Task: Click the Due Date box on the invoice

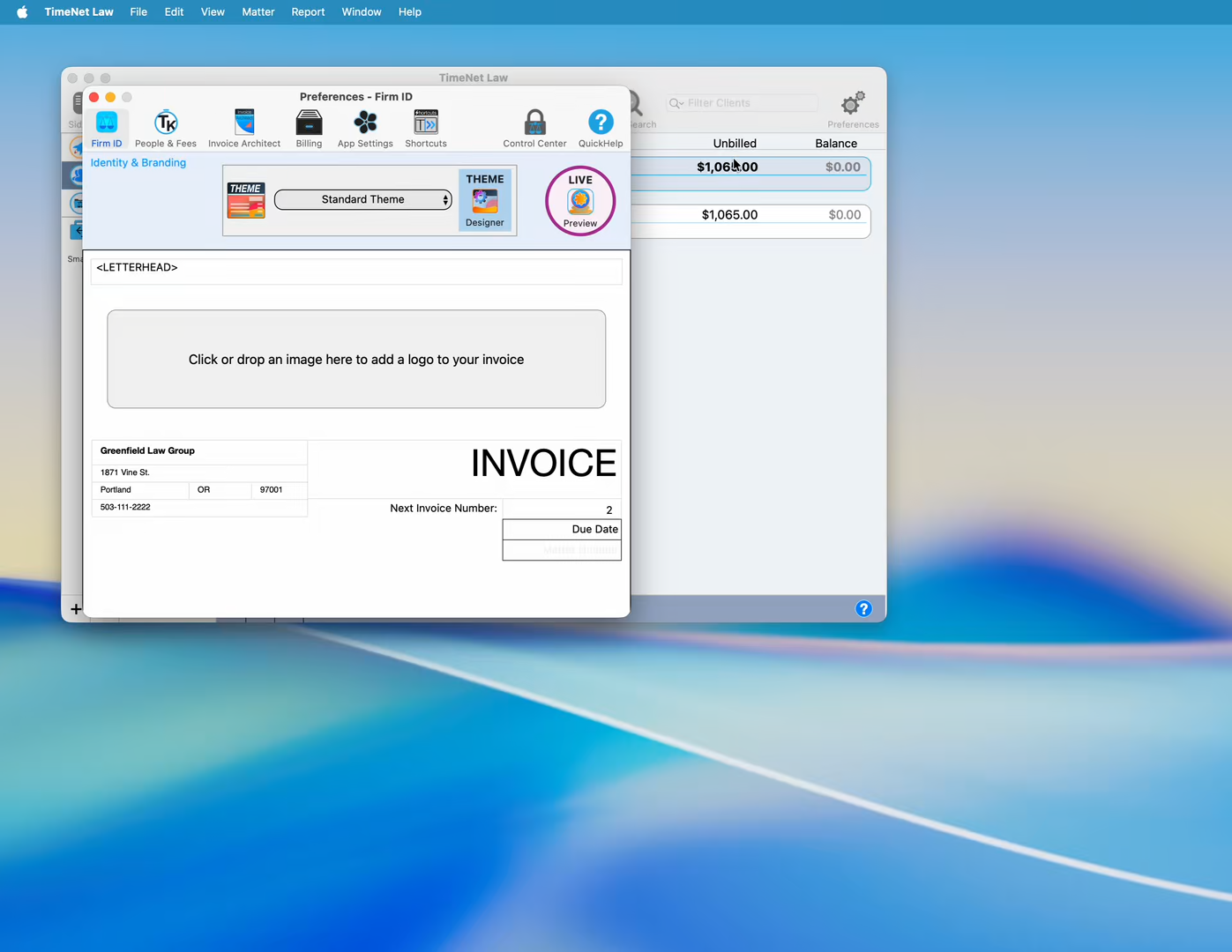Action: (562, 530)
